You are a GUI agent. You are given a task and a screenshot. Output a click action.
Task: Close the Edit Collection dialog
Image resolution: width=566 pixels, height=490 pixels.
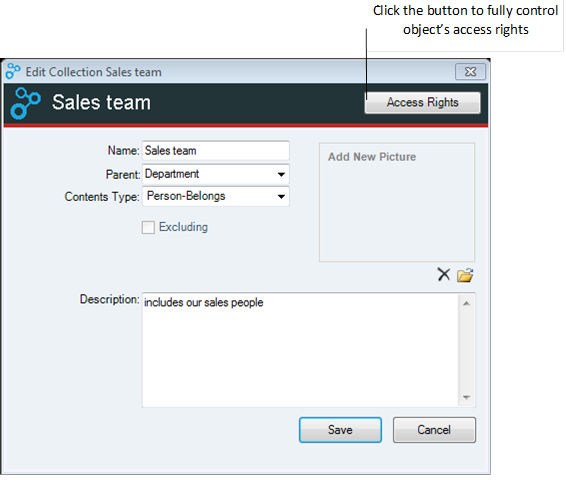click(x=470, y=71)
